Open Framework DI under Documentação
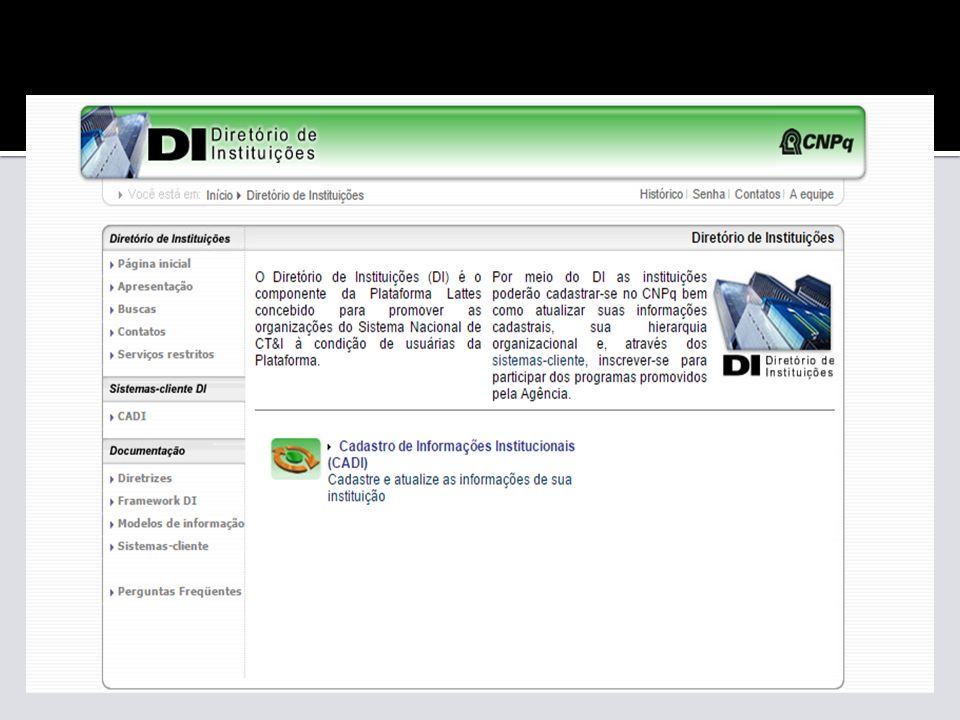Screen dimensions: 960x720 tap(157, 501)
